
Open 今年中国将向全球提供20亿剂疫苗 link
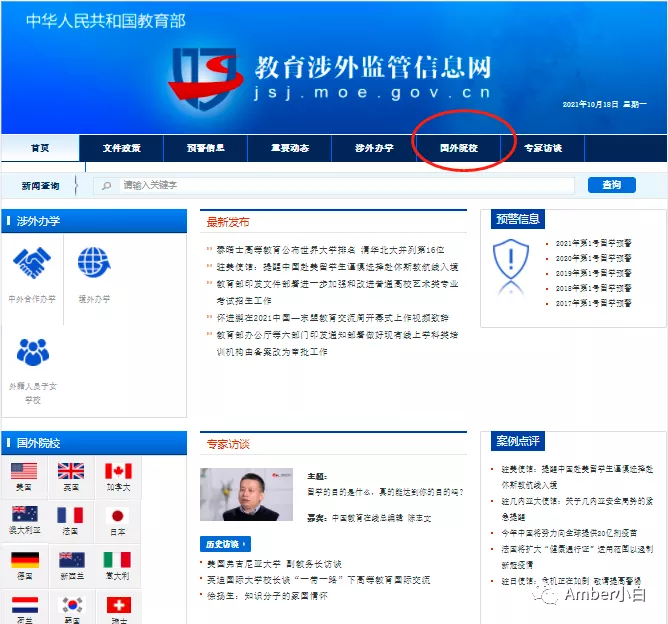click(x=569, y=533)
